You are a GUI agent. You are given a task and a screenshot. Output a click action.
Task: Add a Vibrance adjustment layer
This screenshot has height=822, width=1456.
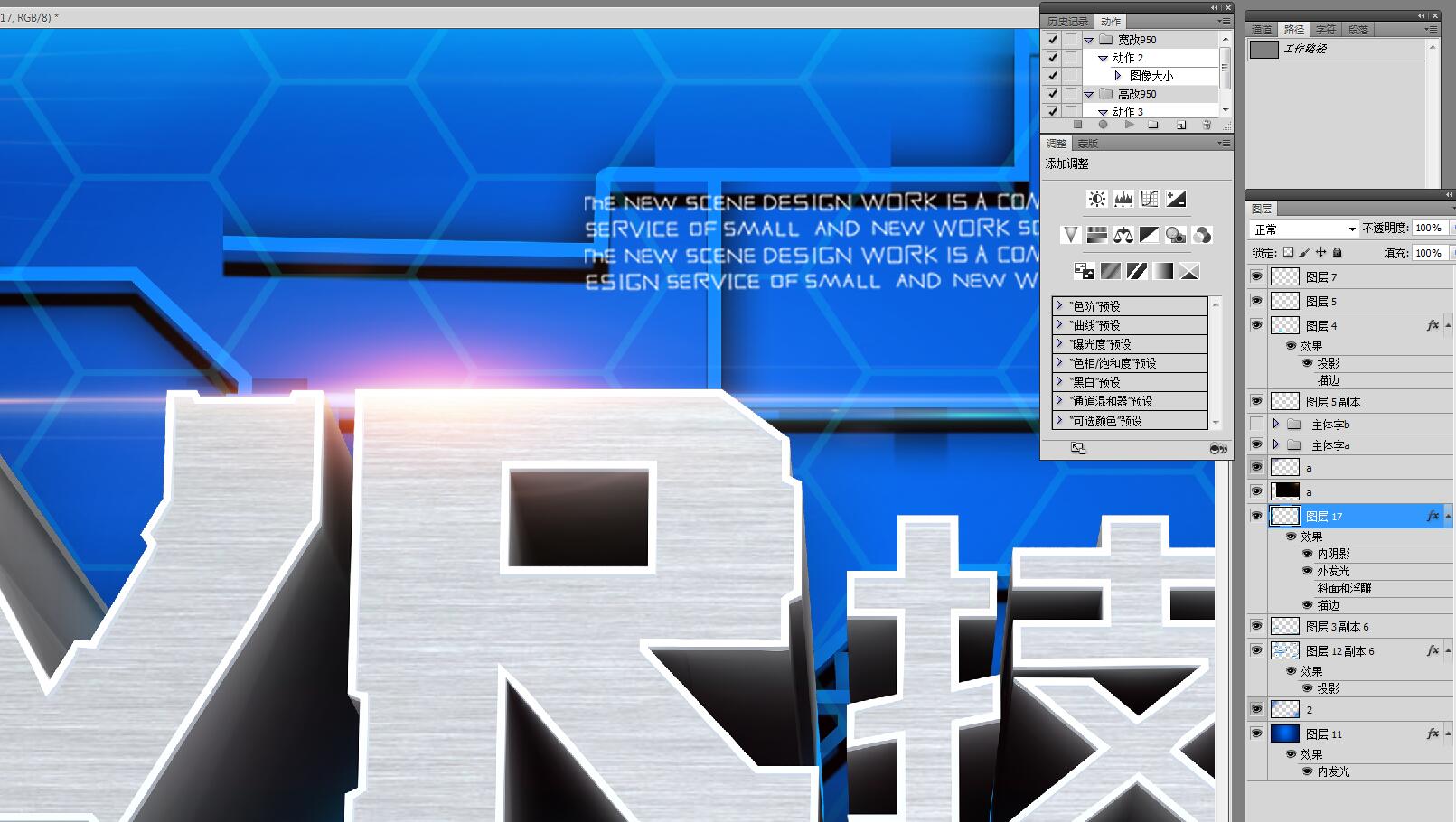pos(1071,235)
